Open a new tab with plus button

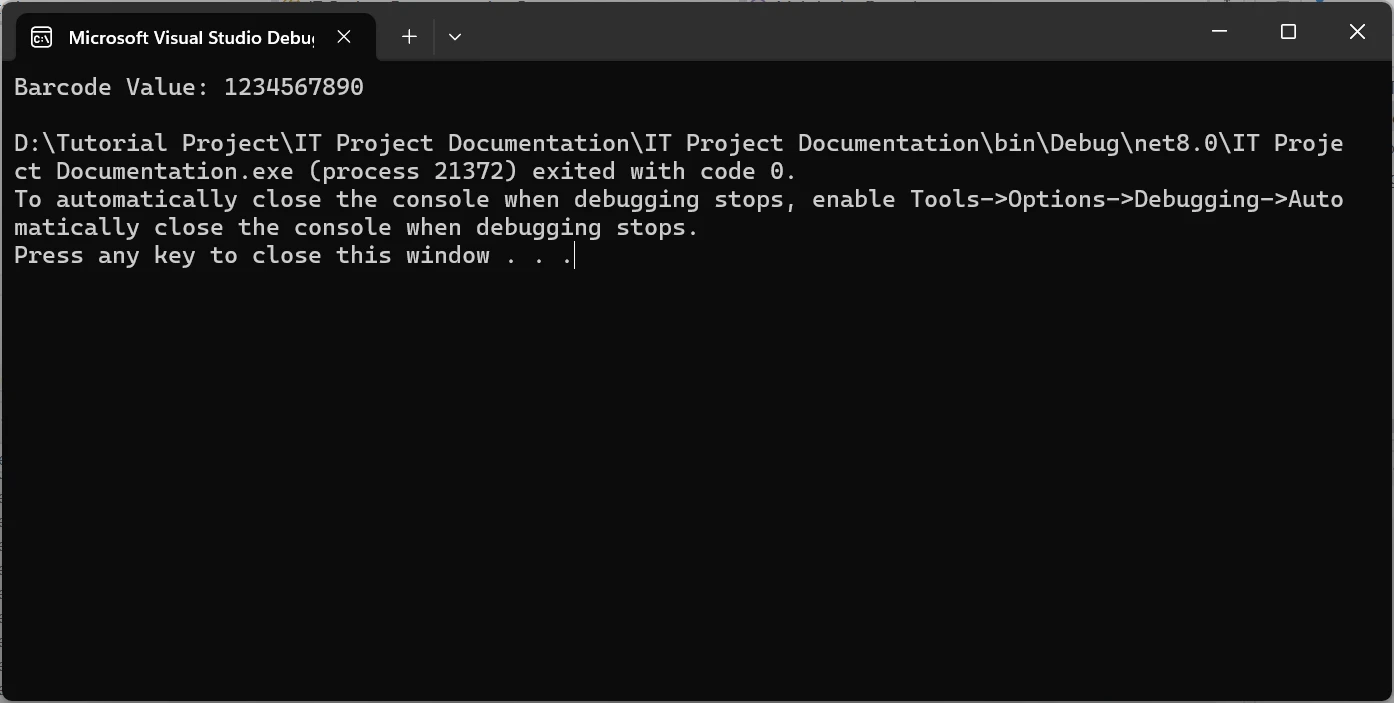tap(409, 37)
